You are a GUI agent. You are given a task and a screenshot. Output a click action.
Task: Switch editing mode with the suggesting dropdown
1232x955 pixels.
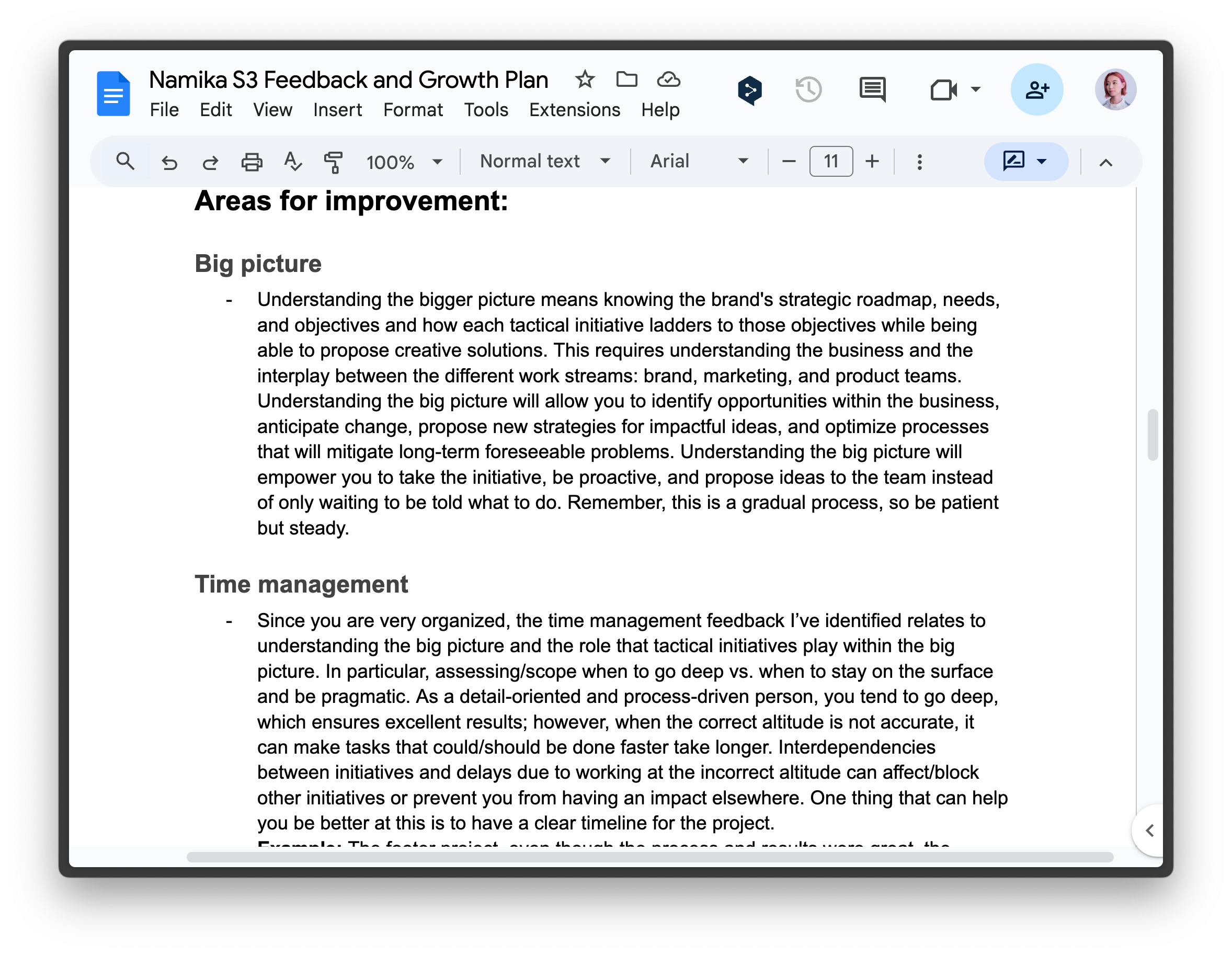pos(1025,161)
